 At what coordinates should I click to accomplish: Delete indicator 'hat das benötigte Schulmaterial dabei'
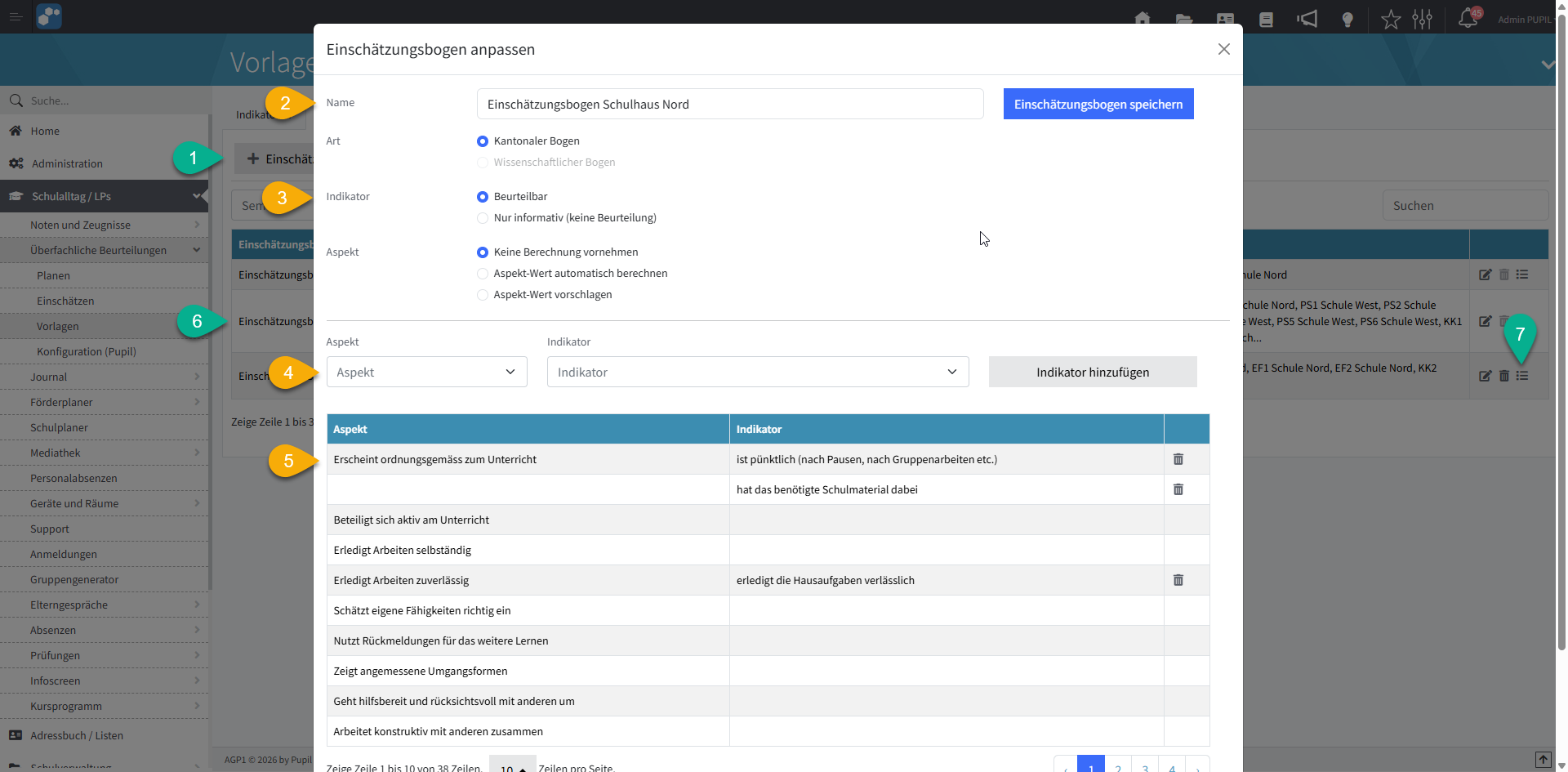coord(1178,489)
